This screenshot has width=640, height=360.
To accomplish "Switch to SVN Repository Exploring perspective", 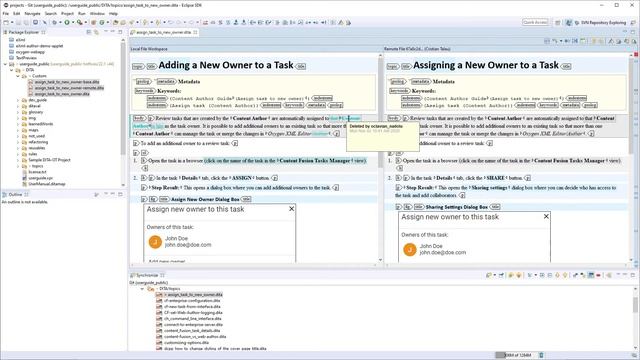I will 600,23.
